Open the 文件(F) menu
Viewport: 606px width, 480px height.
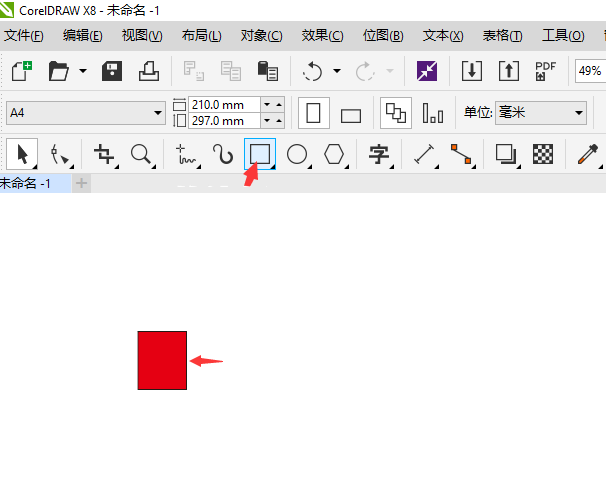tap(24, 36)
